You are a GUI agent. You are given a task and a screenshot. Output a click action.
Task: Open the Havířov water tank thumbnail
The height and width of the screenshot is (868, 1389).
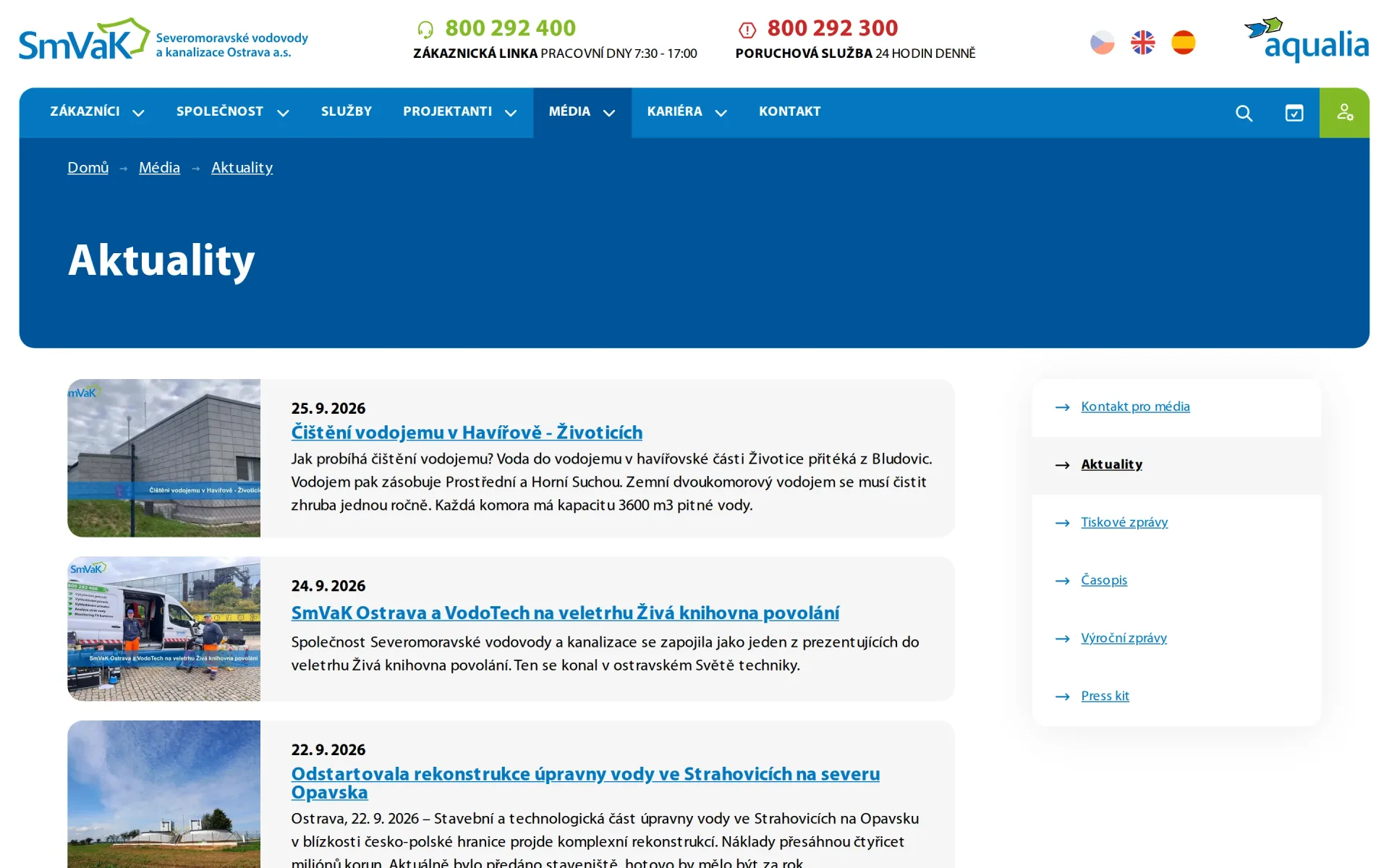pos(163,458)
